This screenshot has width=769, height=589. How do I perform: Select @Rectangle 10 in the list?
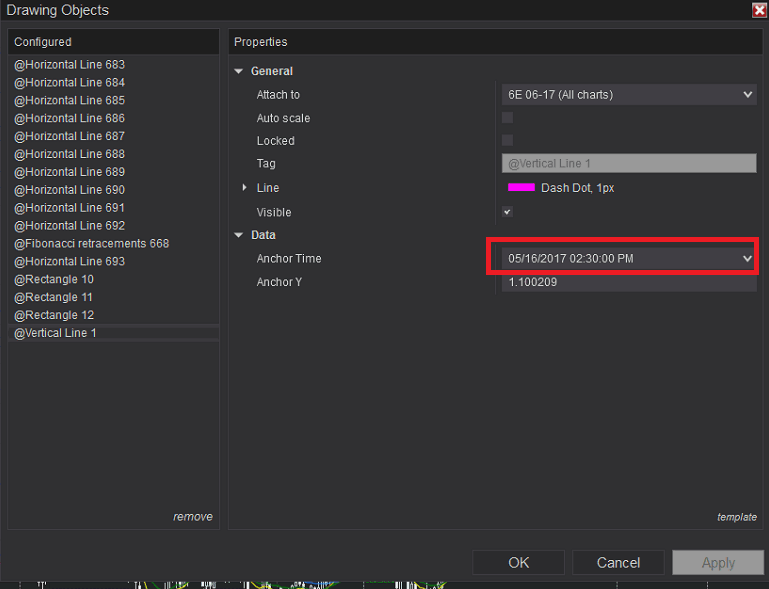(113, 279)
